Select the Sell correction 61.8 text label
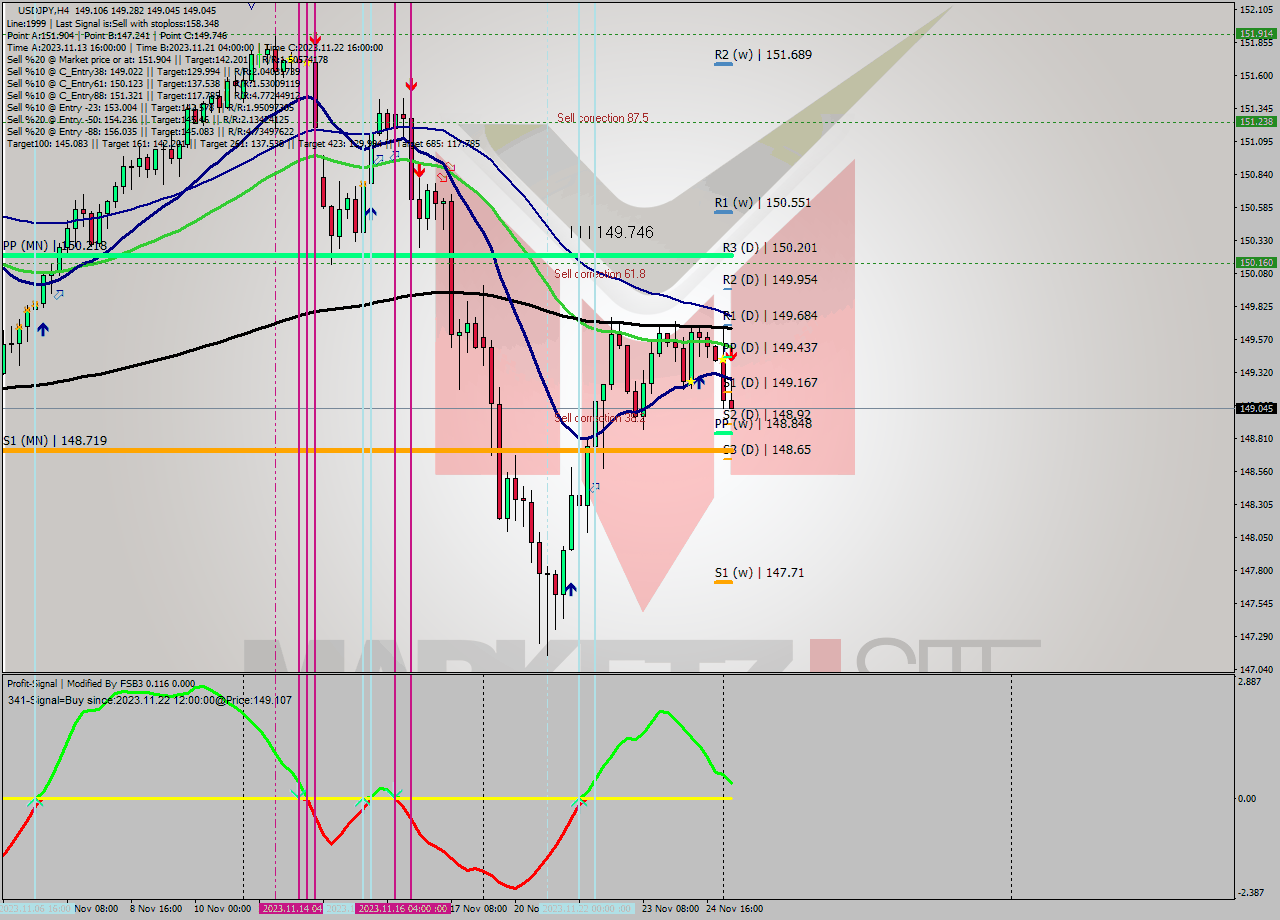1280x920 pixels. [600, 273]
